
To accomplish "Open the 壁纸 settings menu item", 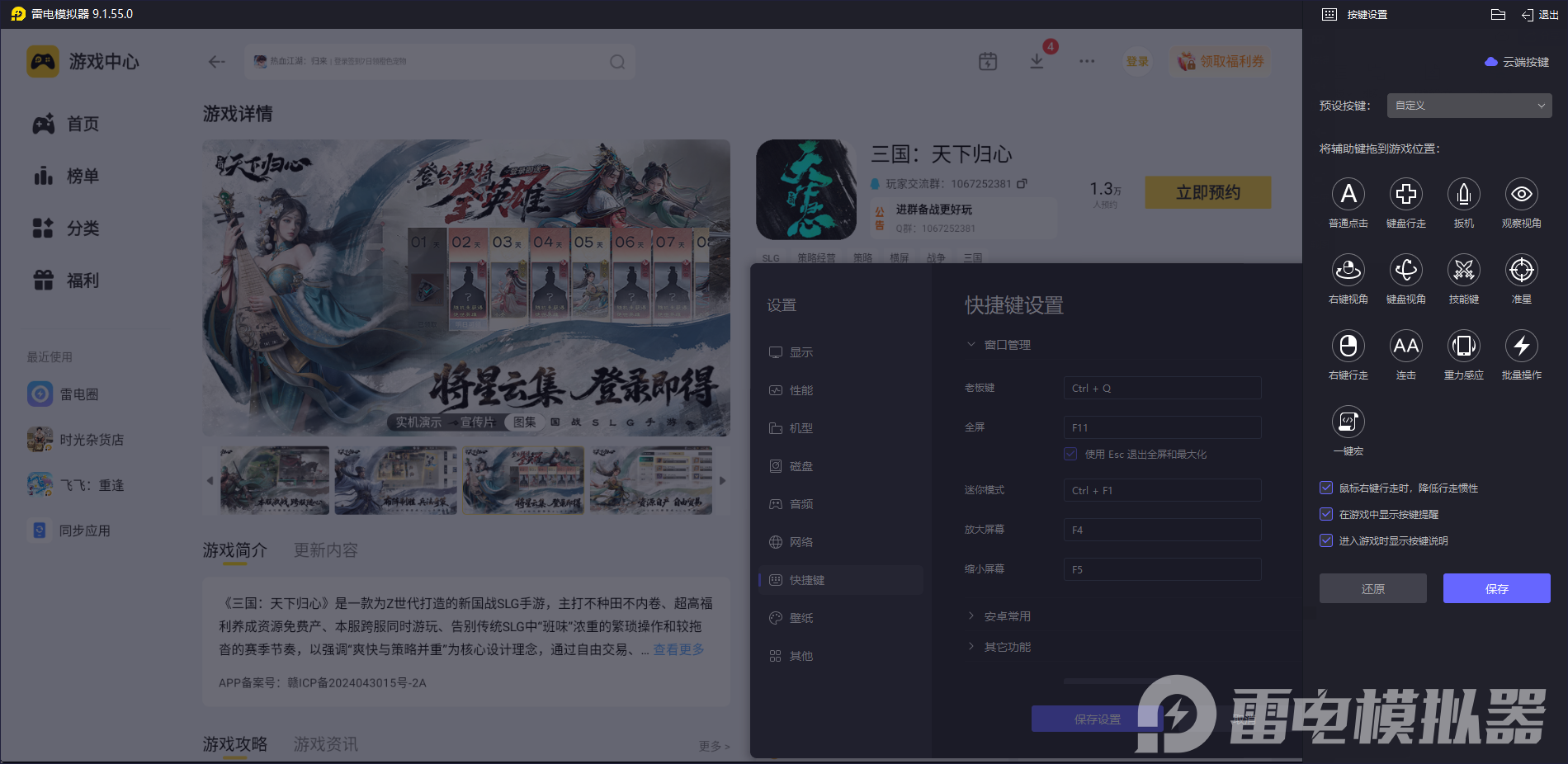I will pos(801,618).
